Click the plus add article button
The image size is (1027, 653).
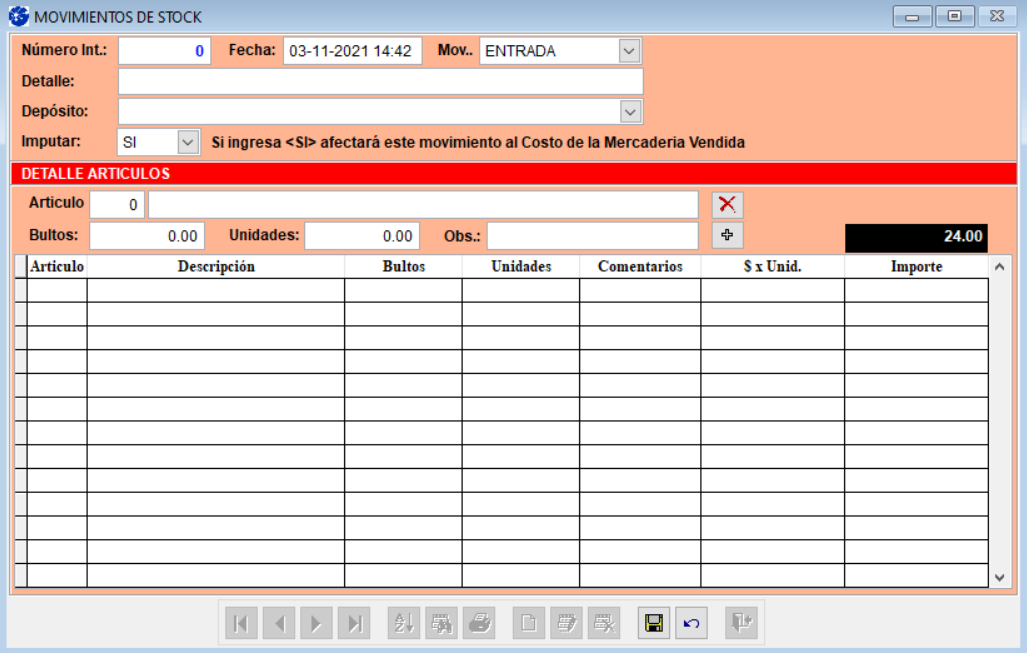(x=727, y=236)
